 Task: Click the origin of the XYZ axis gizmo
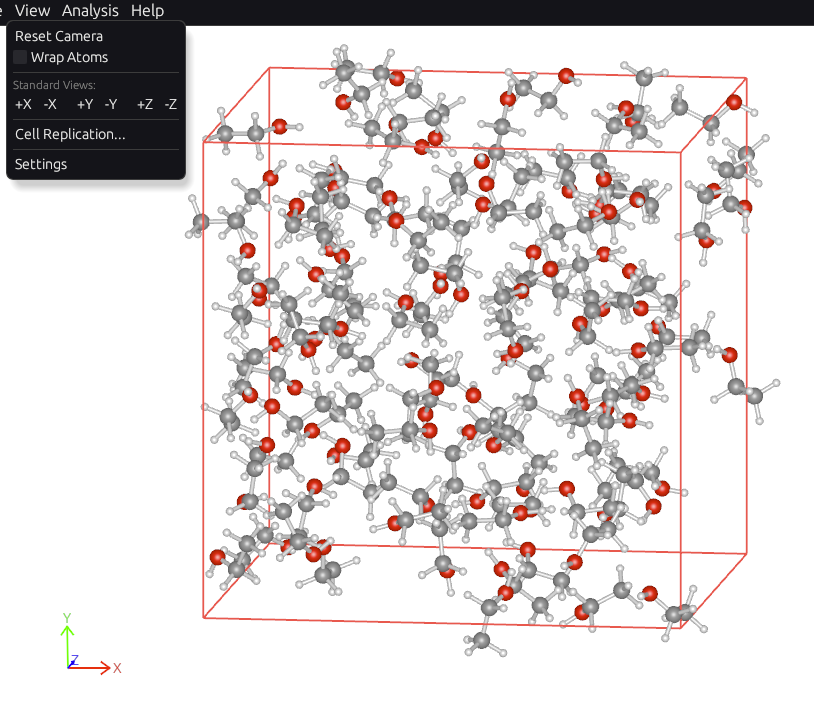(68, 666)
